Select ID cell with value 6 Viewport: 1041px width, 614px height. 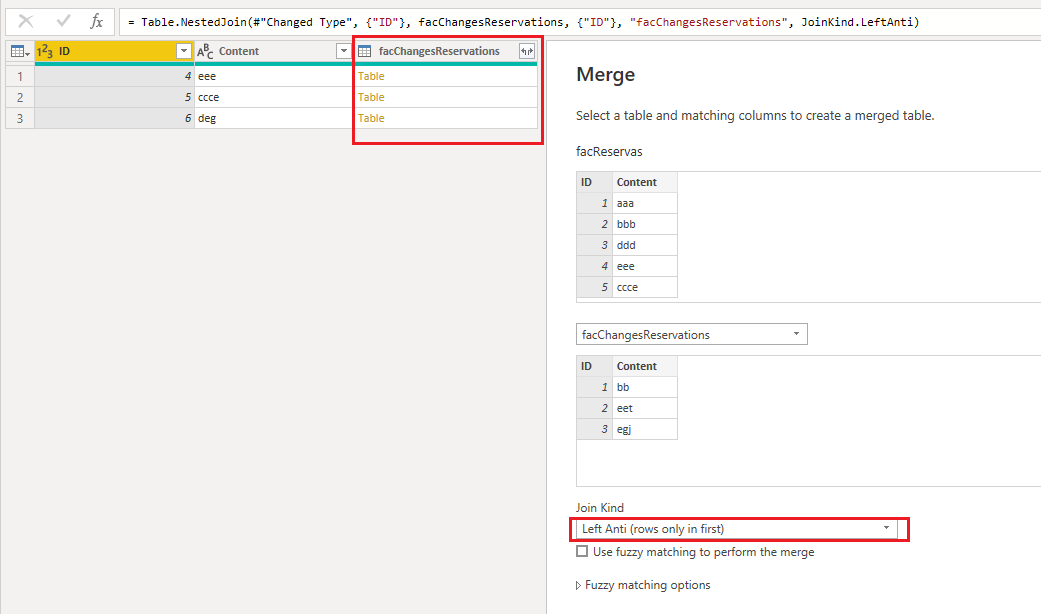tap(114, 118)
